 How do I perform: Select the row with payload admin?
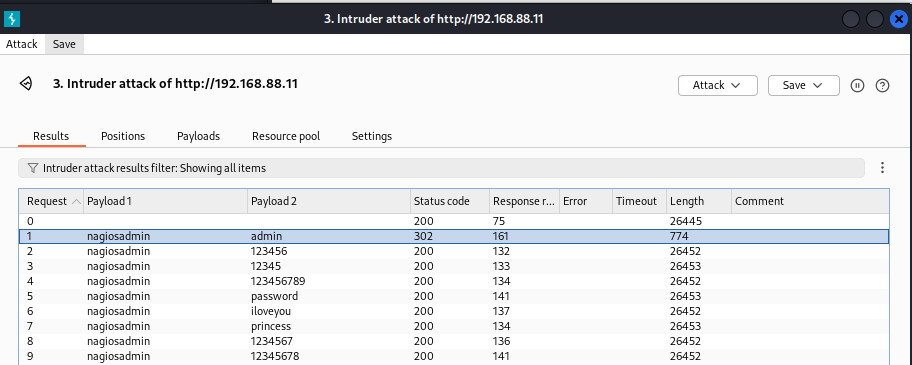click(454, 237)
